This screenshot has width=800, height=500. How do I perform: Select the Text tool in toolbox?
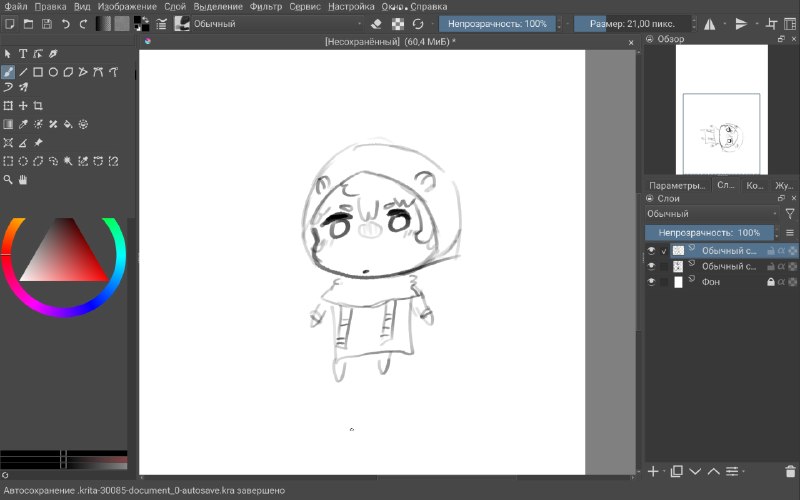pyautogui.click(x=23, y=54)
